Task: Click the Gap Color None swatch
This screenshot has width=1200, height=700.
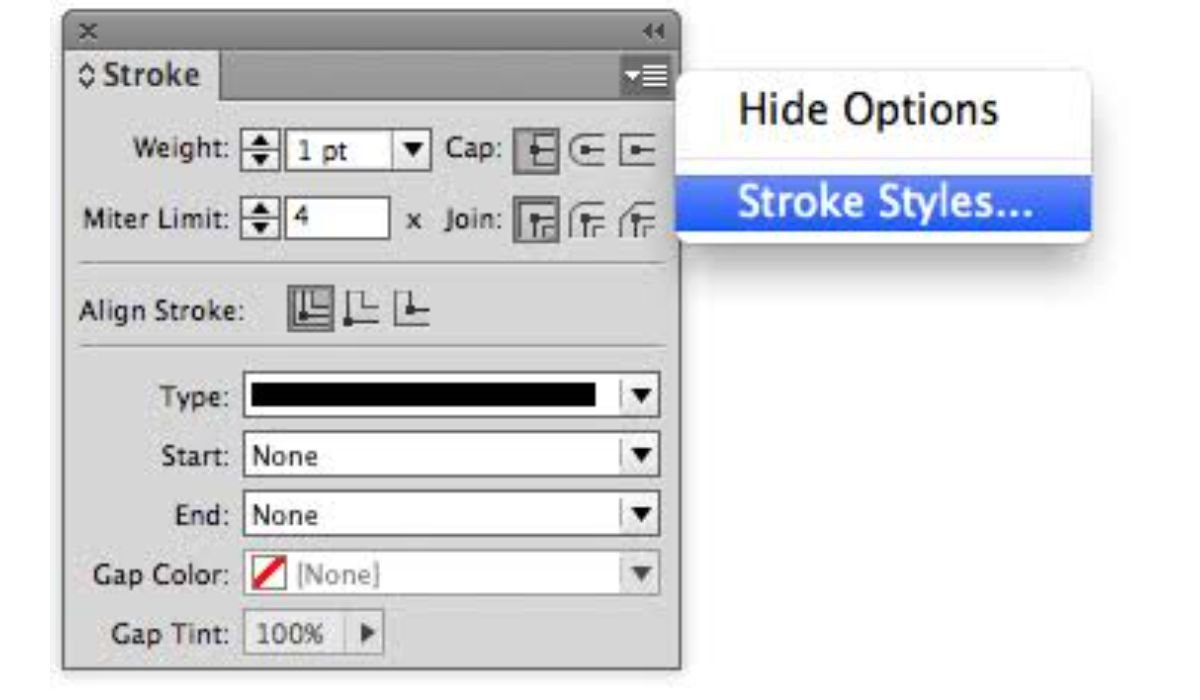Action: click(x=267, y=575)
